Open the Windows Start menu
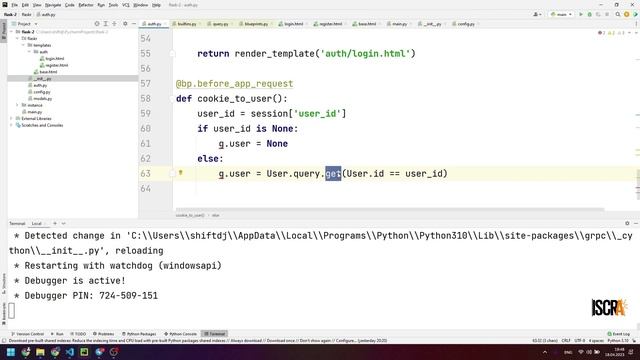Viewport: 640px width, 360px height. 11,352
